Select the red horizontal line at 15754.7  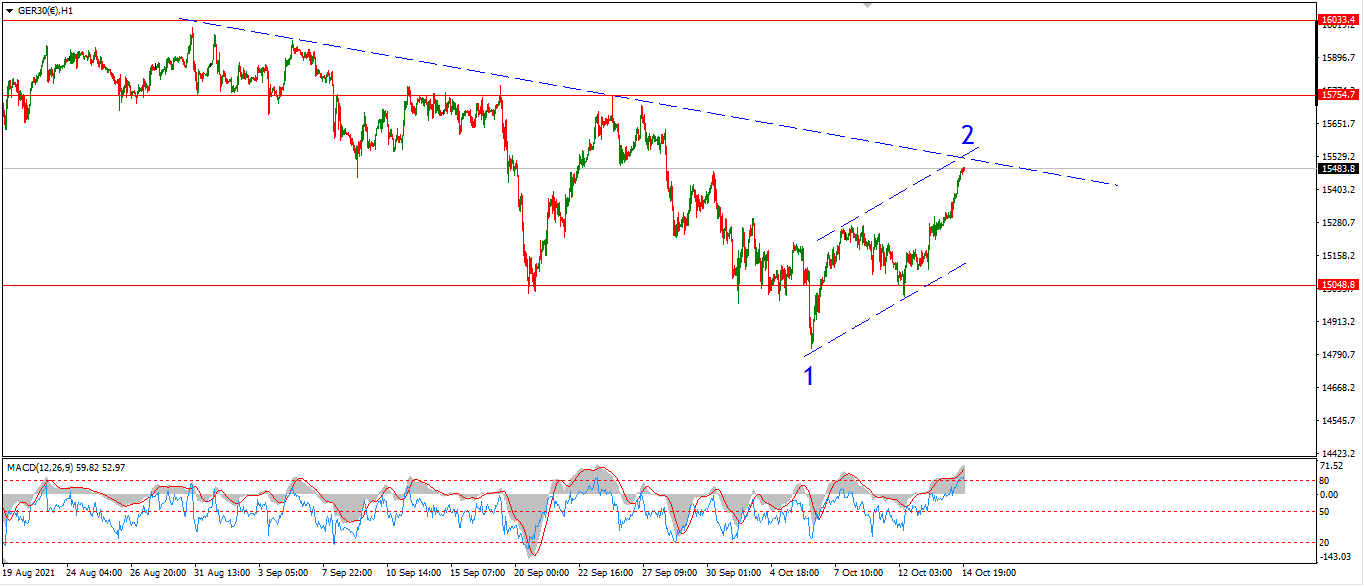(x=658, y=96)
